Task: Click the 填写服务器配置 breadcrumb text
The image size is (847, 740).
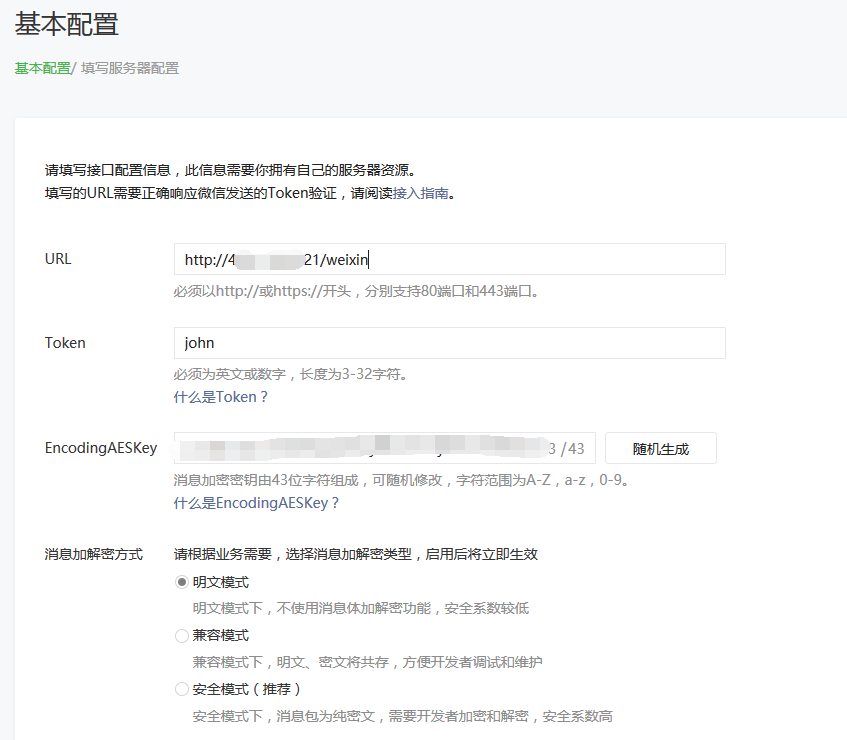Action: (130, 69)
